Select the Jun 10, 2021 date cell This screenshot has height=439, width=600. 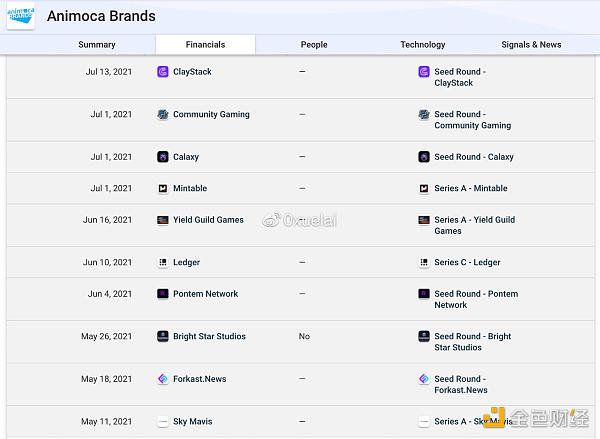tap(107, 262)
